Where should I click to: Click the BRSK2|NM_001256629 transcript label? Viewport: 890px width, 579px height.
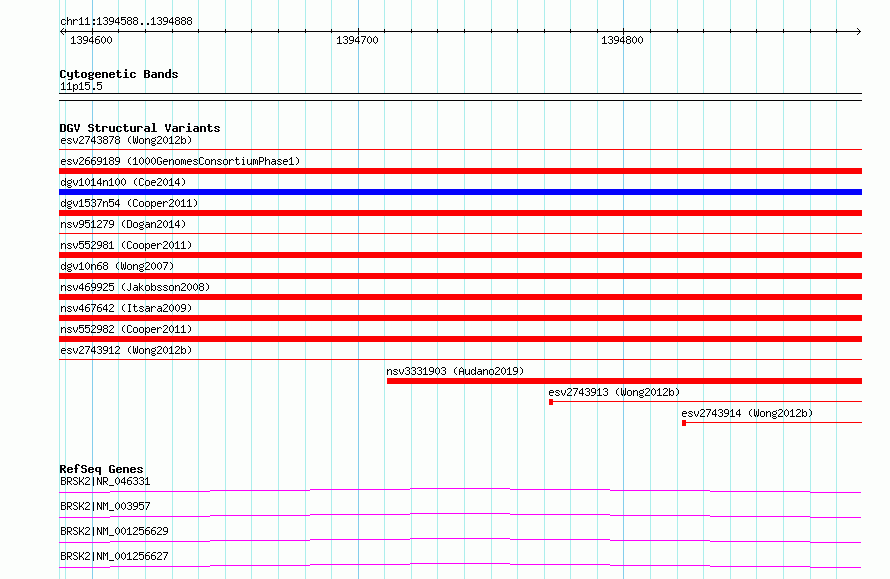114,531
